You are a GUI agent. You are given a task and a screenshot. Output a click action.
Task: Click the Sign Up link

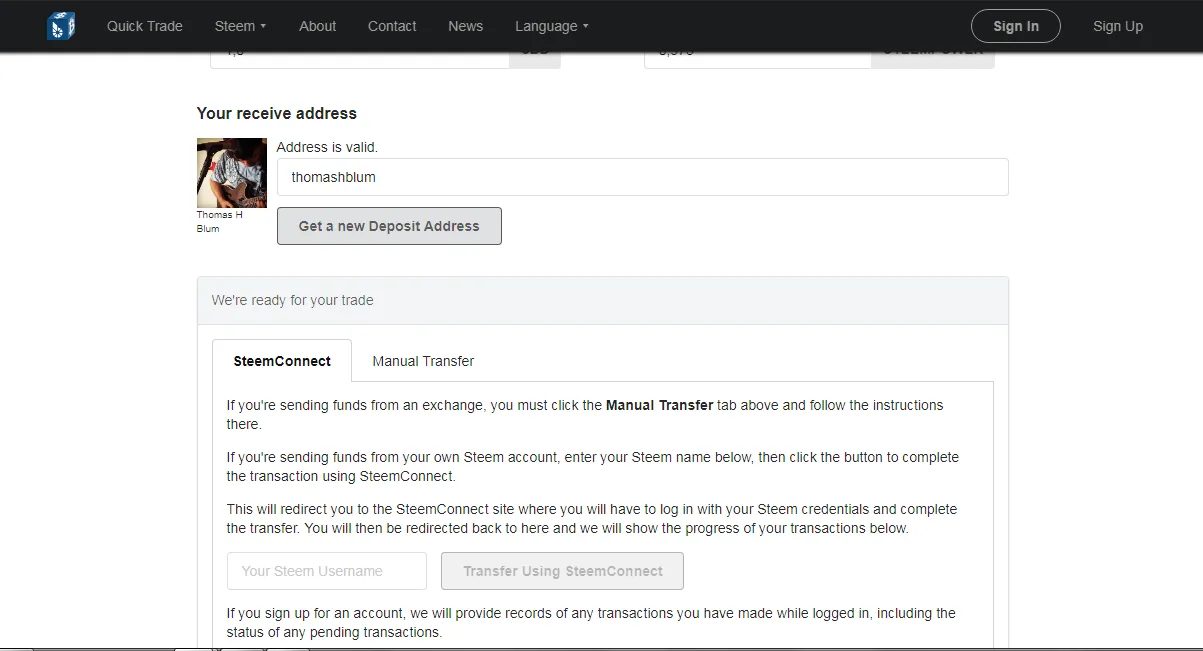(1118, 26)
